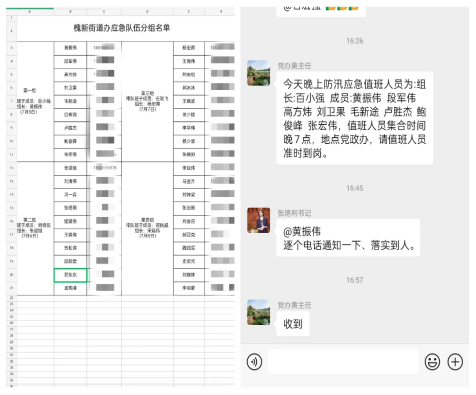Click the green-outlined selected cell
This screenshot has height=395, width=476.
click(70, 275)
